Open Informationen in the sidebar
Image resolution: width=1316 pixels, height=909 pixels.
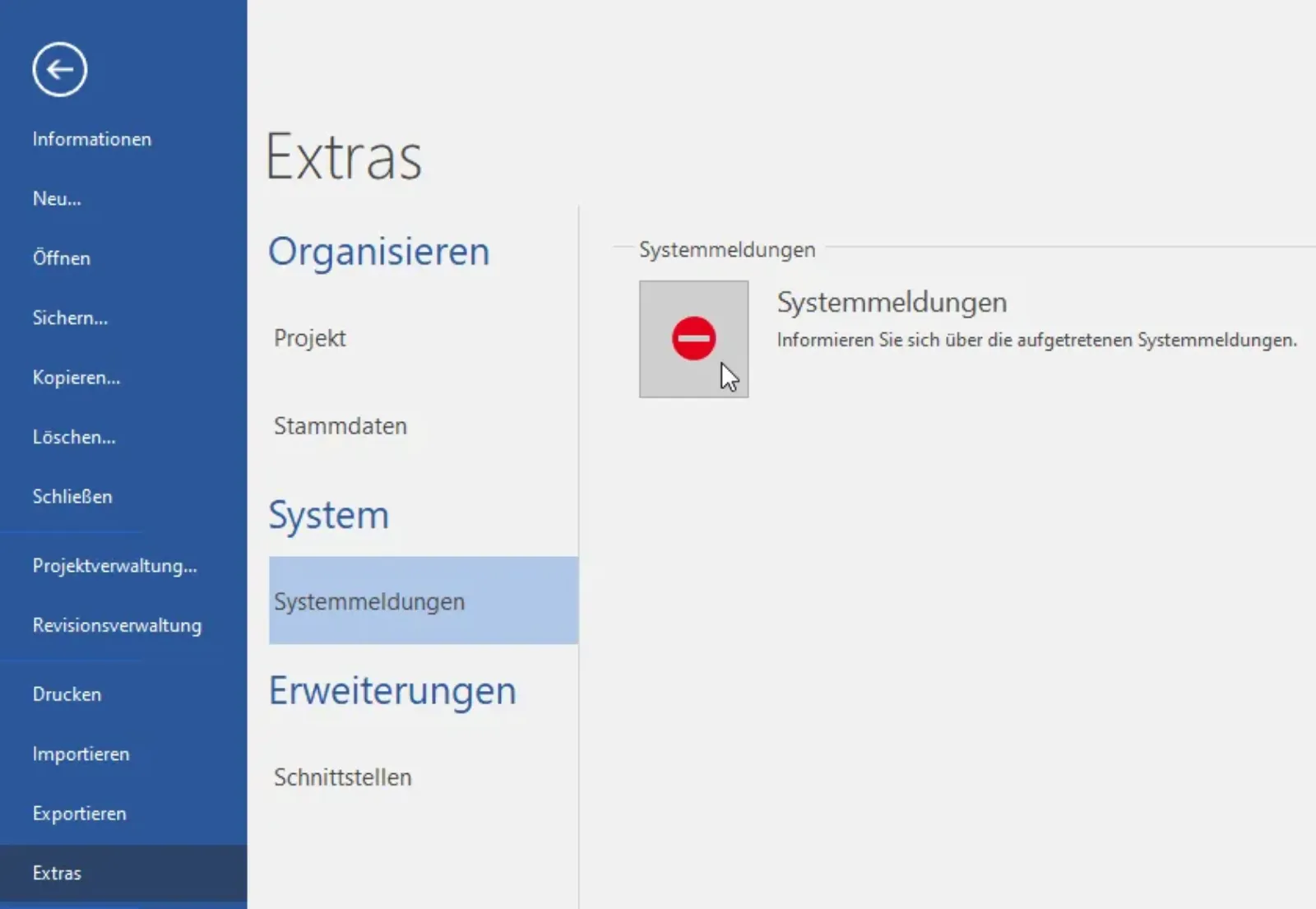[x=92, y=139]
